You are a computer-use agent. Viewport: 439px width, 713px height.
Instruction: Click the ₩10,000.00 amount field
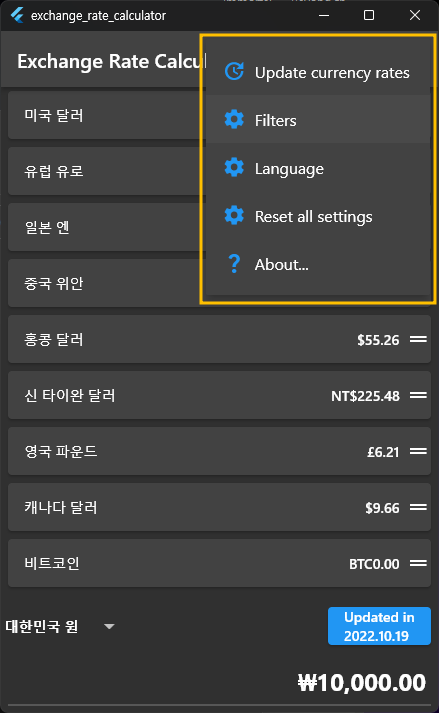(362, 683)
